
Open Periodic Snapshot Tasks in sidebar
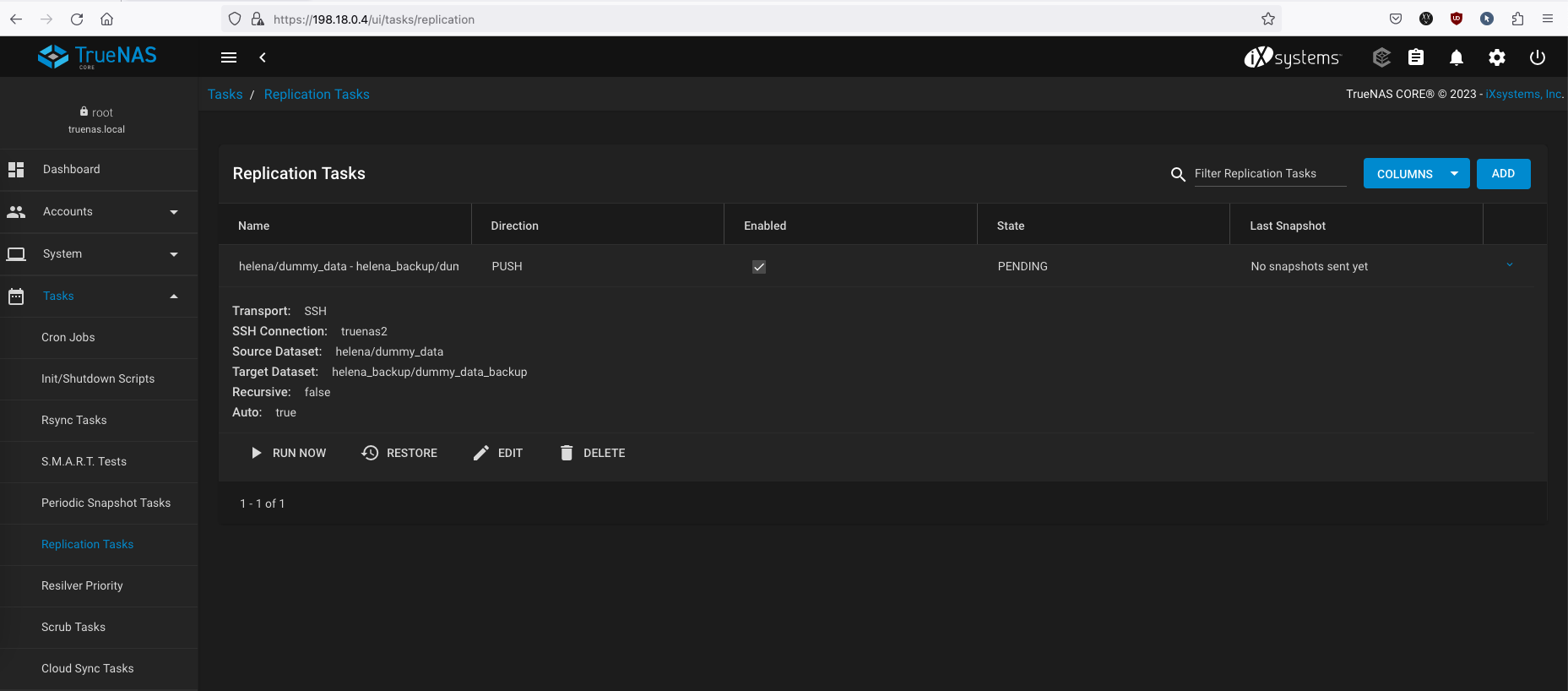[106, 503]
